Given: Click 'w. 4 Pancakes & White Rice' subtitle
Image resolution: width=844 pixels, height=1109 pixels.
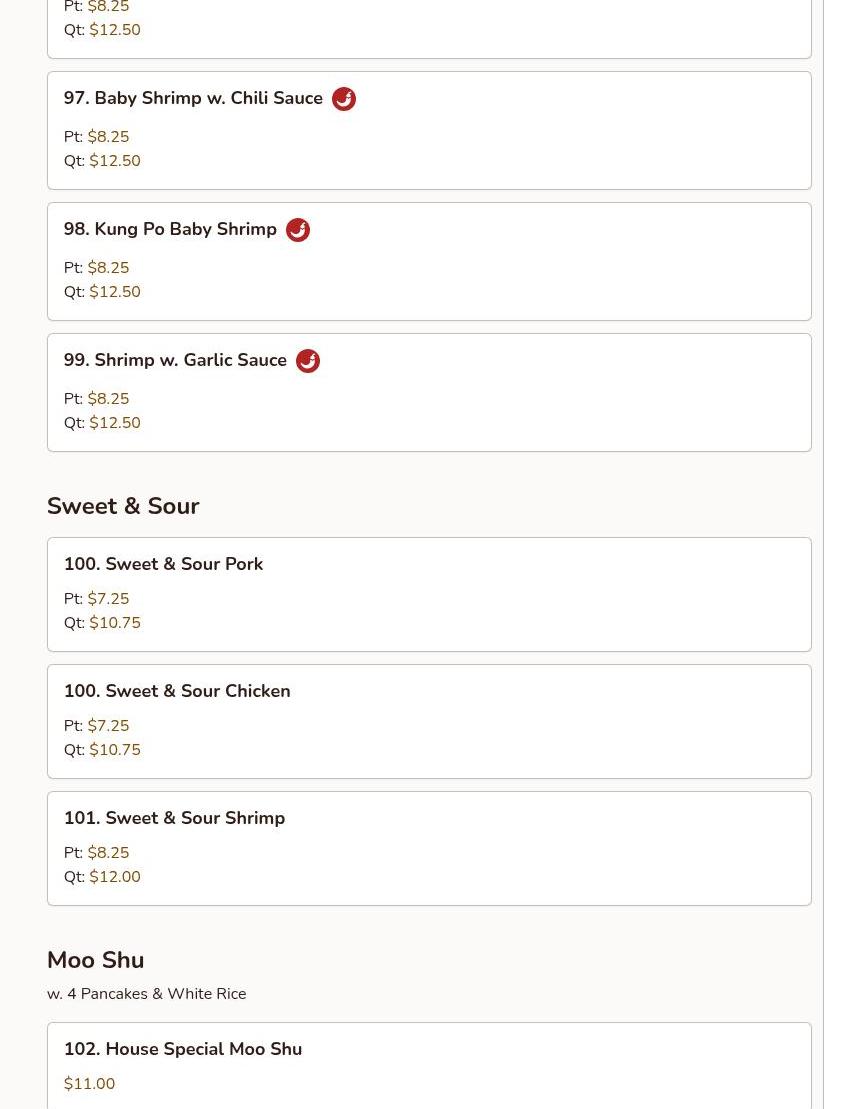Looking at the screenshot, I should (x=146, y=994).
